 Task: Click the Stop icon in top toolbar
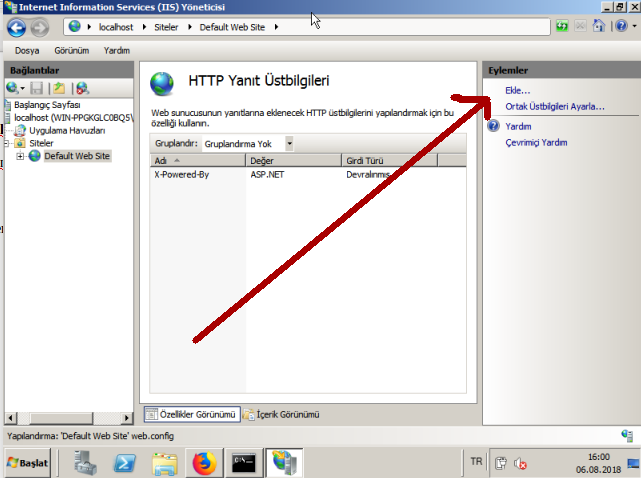(580, 26)
